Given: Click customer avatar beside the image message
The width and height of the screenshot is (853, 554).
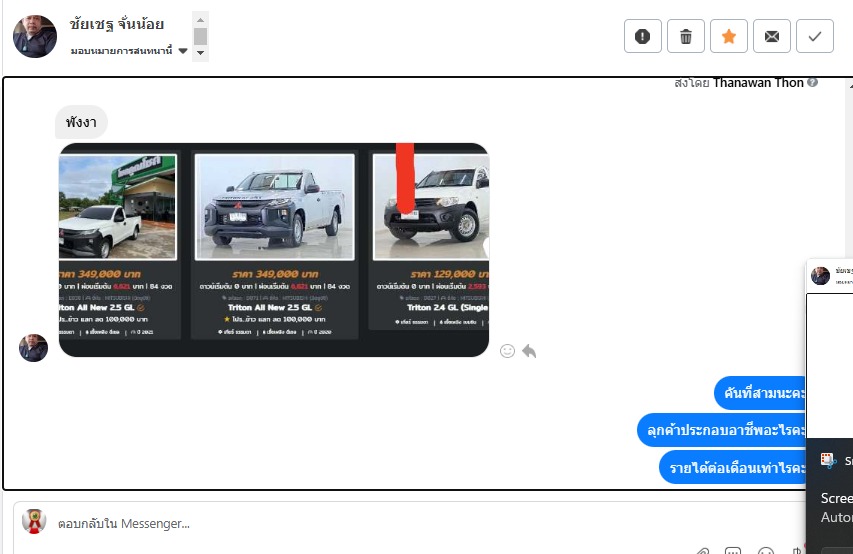Looking at the screenshot, I should (33, 348).
